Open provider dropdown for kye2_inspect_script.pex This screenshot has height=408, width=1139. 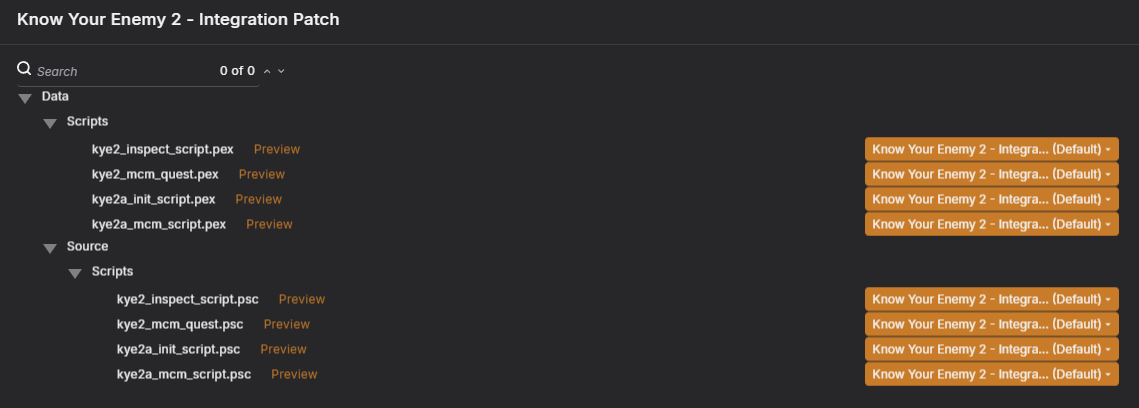pyautogui.click(x=992, y=149)
